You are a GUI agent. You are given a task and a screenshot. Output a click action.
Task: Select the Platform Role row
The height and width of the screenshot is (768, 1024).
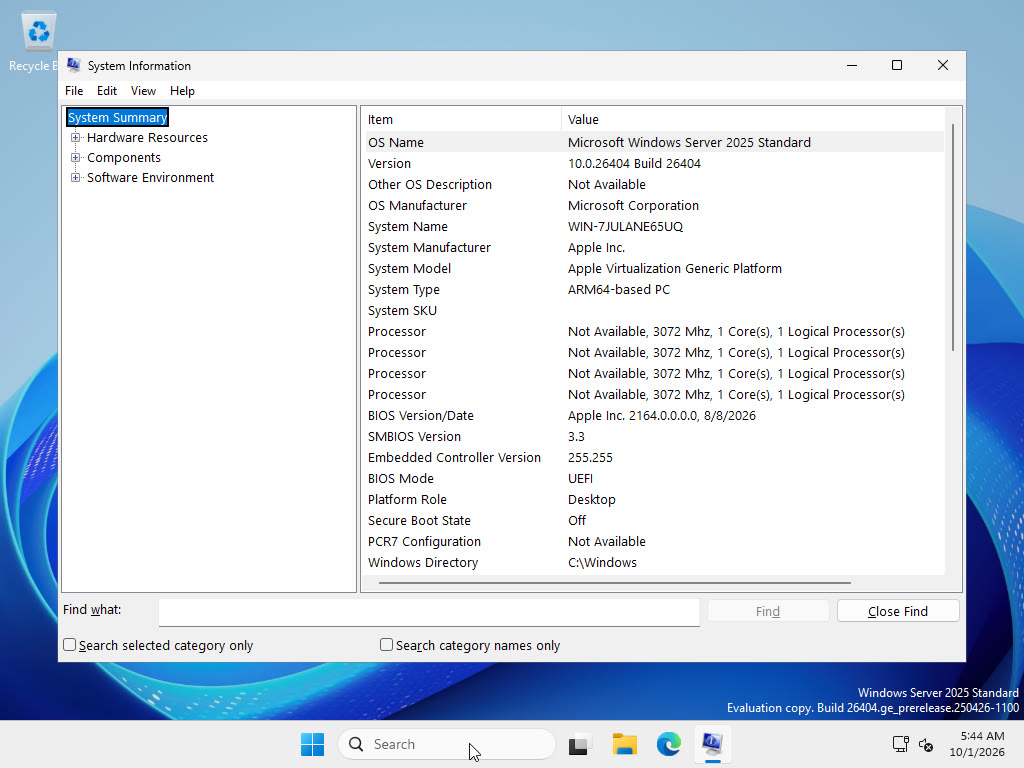[654, 500]
